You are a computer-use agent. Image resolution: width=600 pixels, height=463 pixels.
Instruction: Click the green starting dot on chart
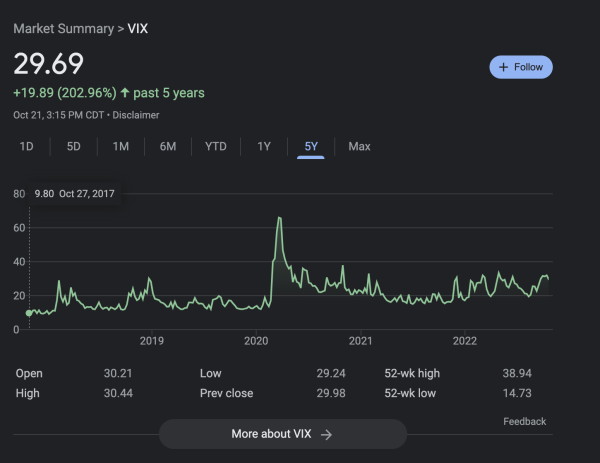[x=28, y=313]
